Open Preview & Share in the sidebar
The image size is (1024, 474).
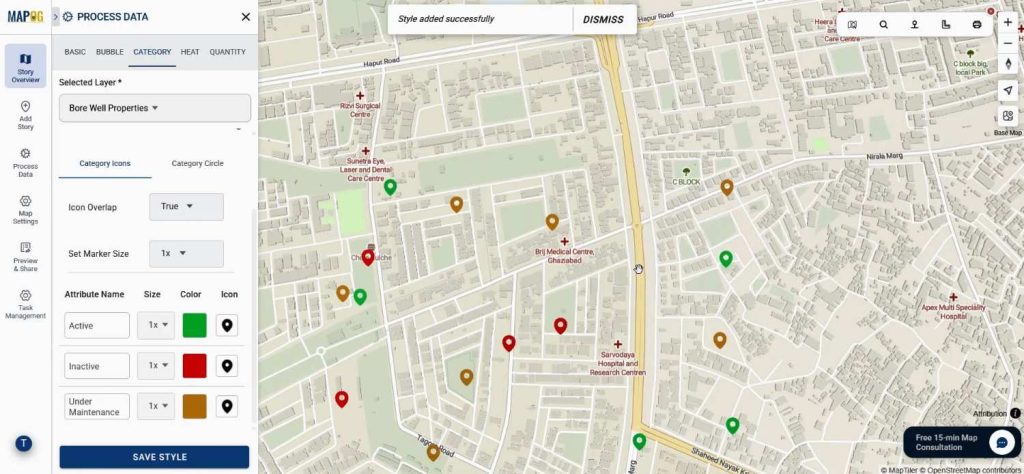point(25,255)
